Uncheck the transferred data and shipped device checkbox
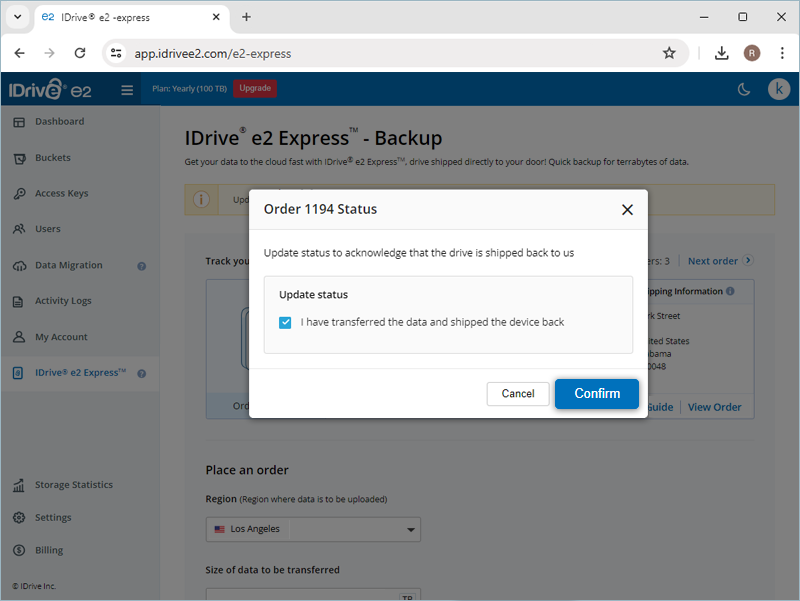800x601 pixels. tap(285, 322)
